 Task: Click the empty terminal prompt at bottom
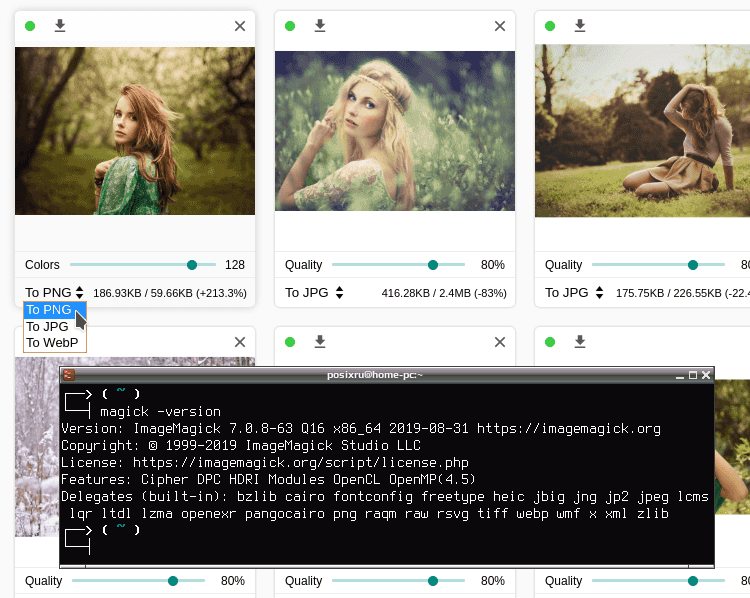coord(102,539)
